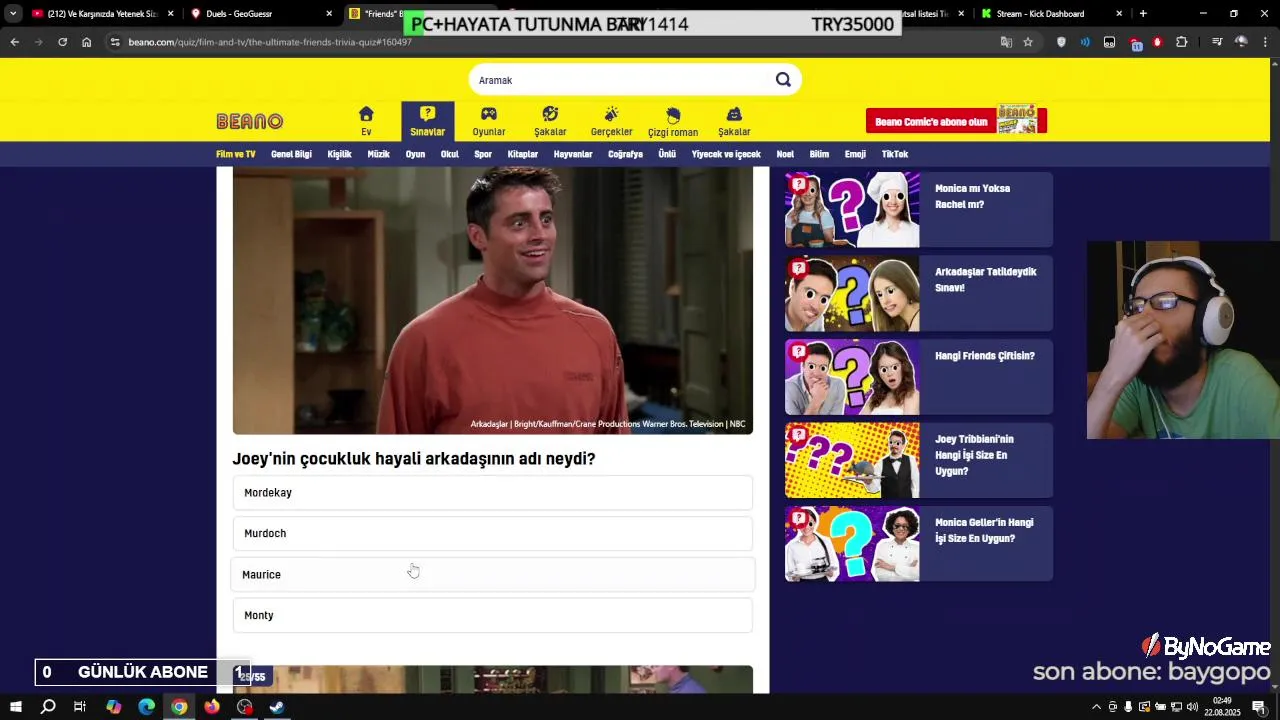Open the Genel Bilgi category
This screenshot has height=720, width=1280.
coord(291,155)
